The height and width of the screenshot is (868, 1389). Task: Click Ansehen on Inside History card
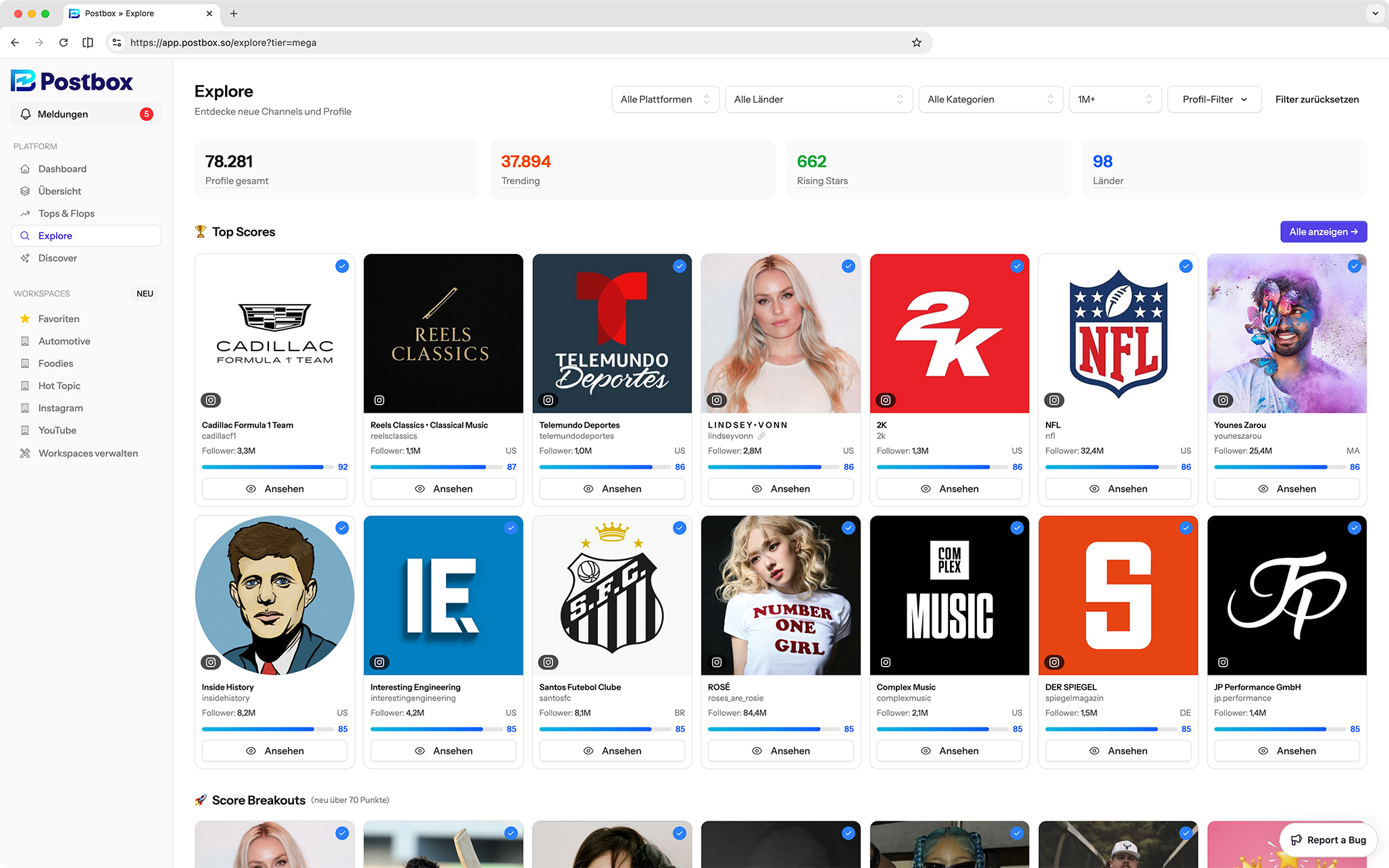[x=274, y=750]
